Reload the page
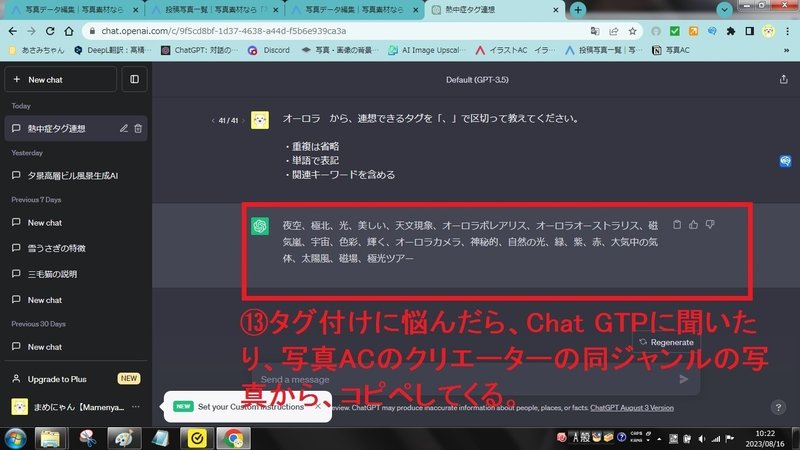 [49, 31]
